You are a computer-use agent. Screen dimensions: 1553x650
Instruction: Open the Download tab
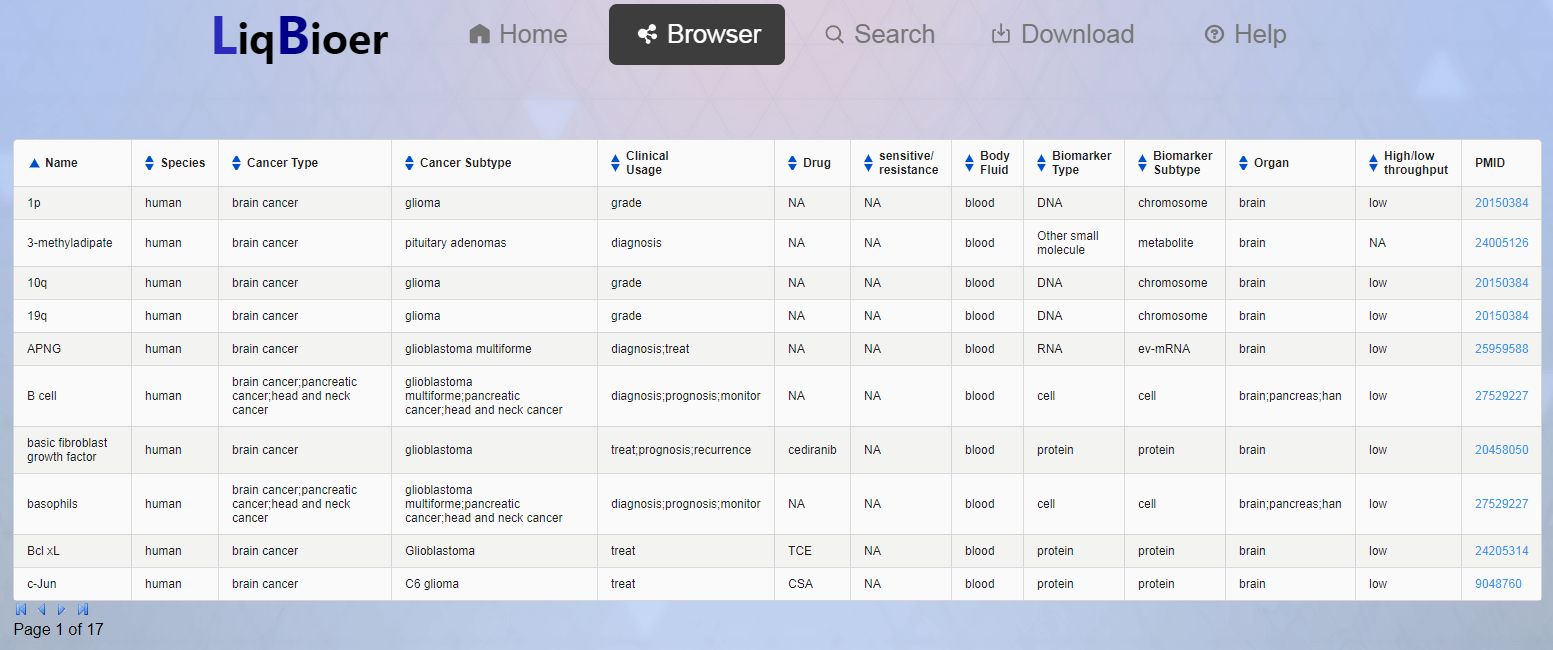coord(1062,35)
